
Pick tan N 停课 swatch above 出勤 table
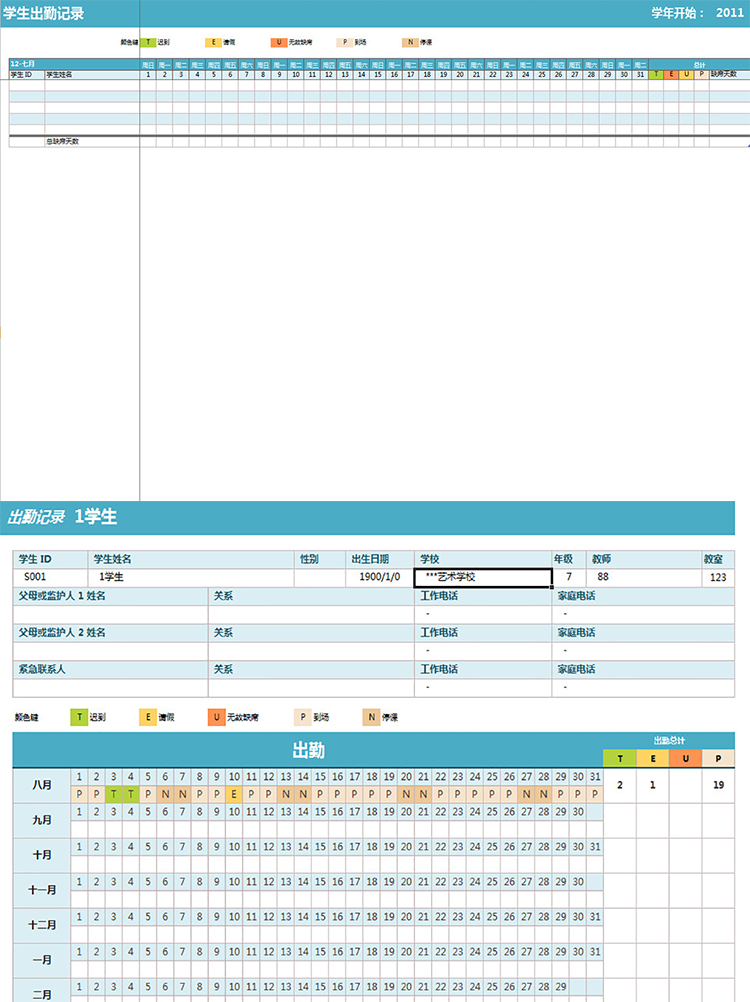coord(371,717)
